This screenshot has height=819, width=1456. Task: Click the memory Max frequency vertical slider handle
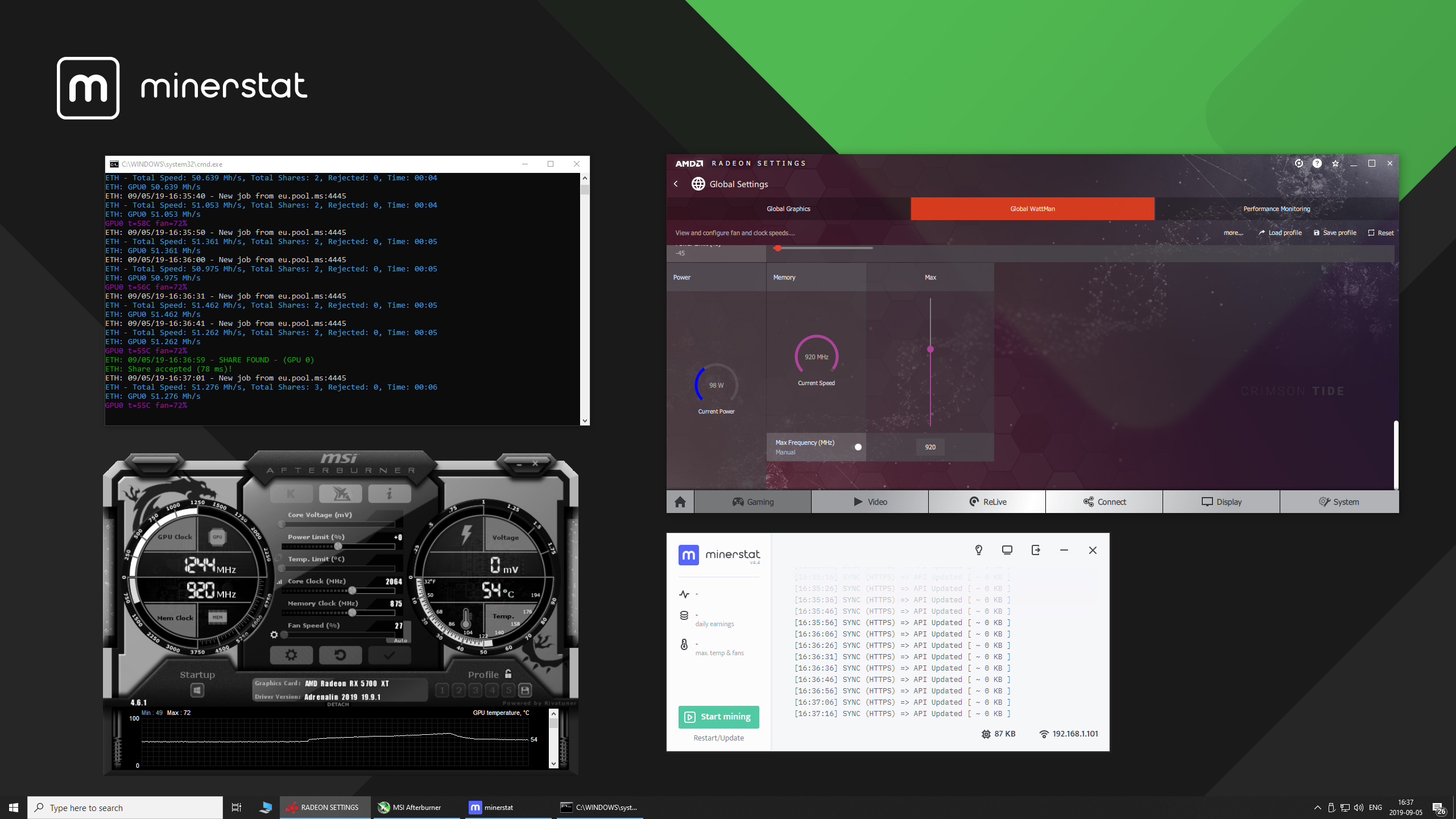(x=930, y=349)
